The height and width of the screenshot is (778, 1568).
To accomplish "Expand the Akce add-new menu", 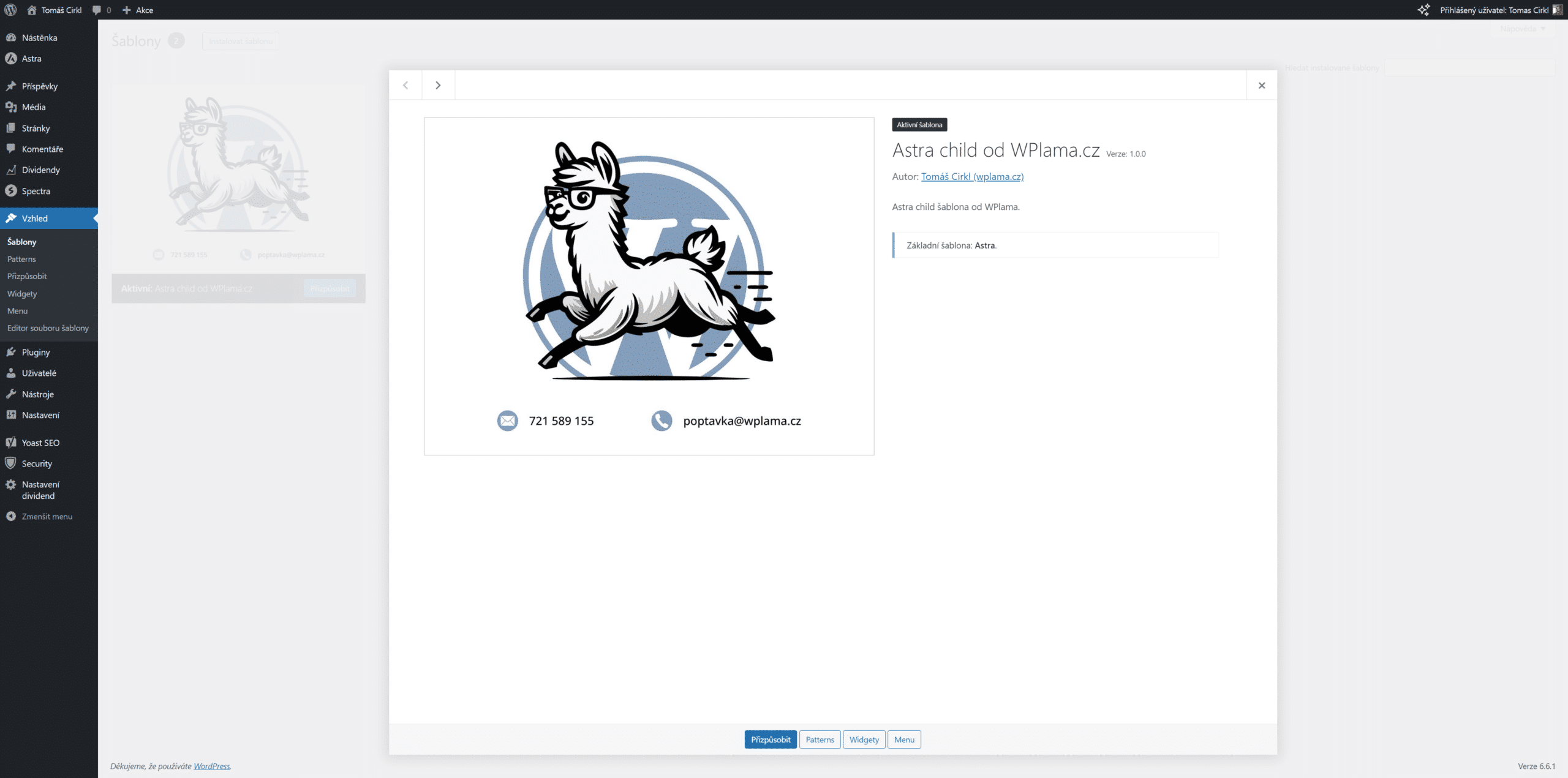I will coord(138,10).
